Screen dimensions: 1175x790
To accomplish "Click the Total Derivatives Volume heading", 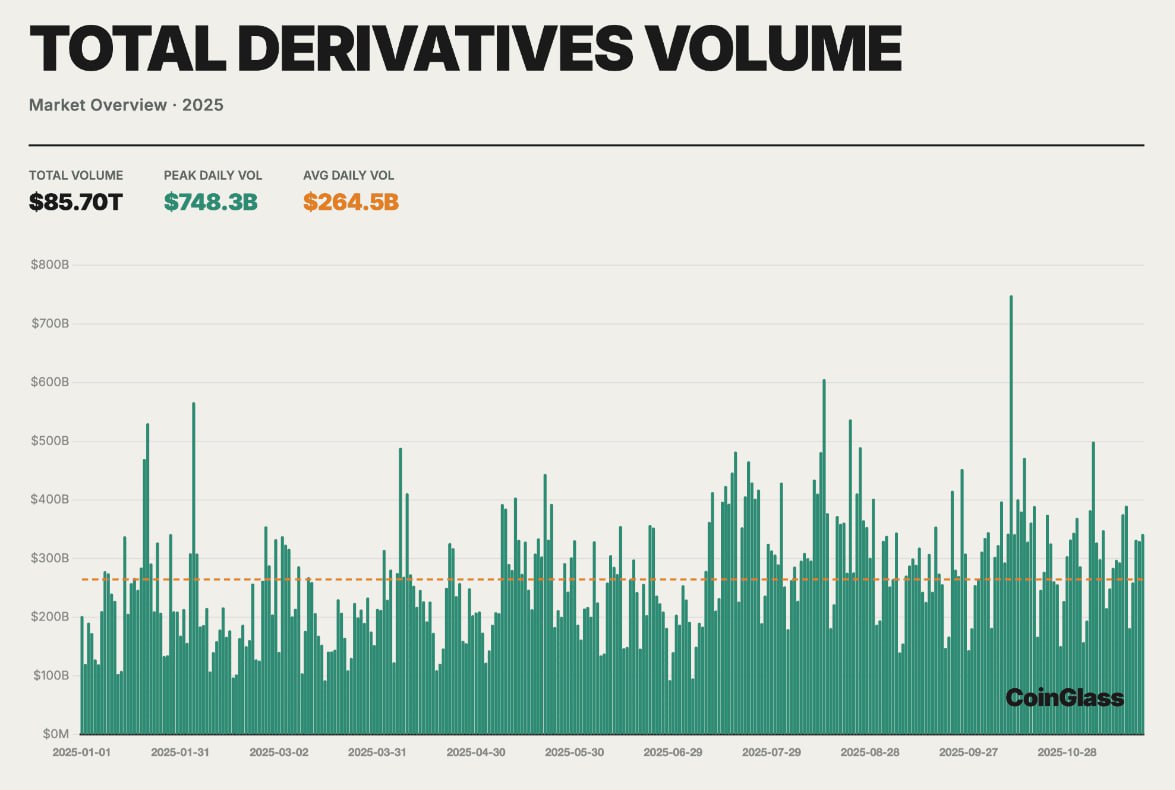I will click(x=465, y=49).
